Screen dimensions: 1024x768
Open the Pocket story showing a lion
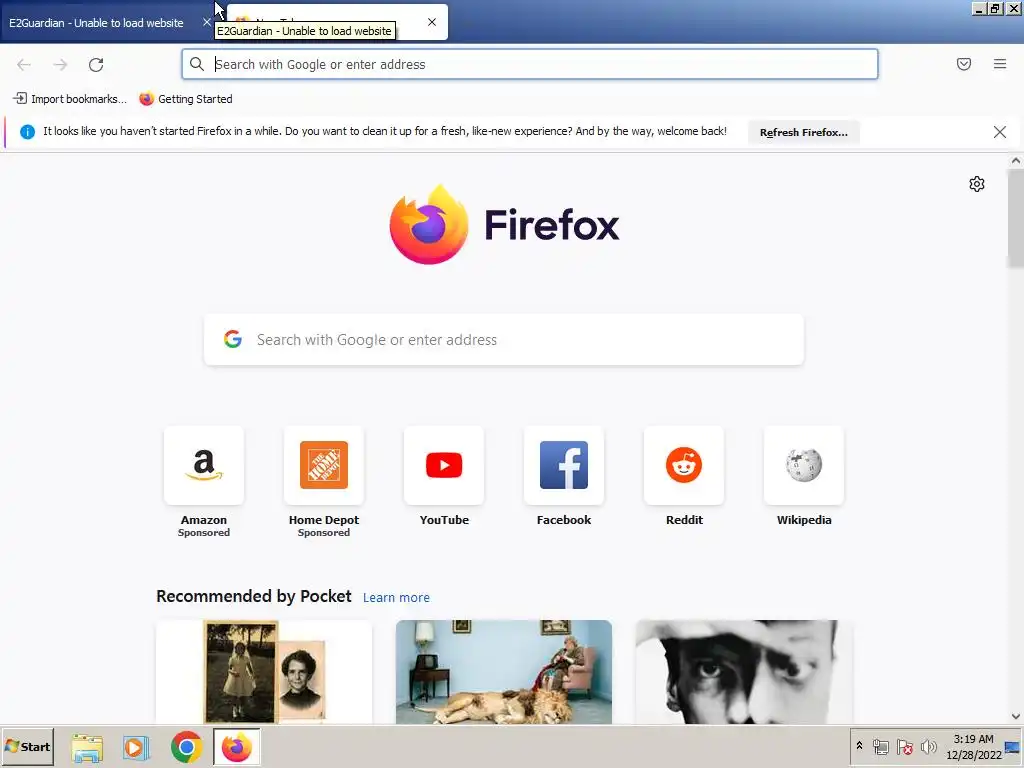coord(504,671)
